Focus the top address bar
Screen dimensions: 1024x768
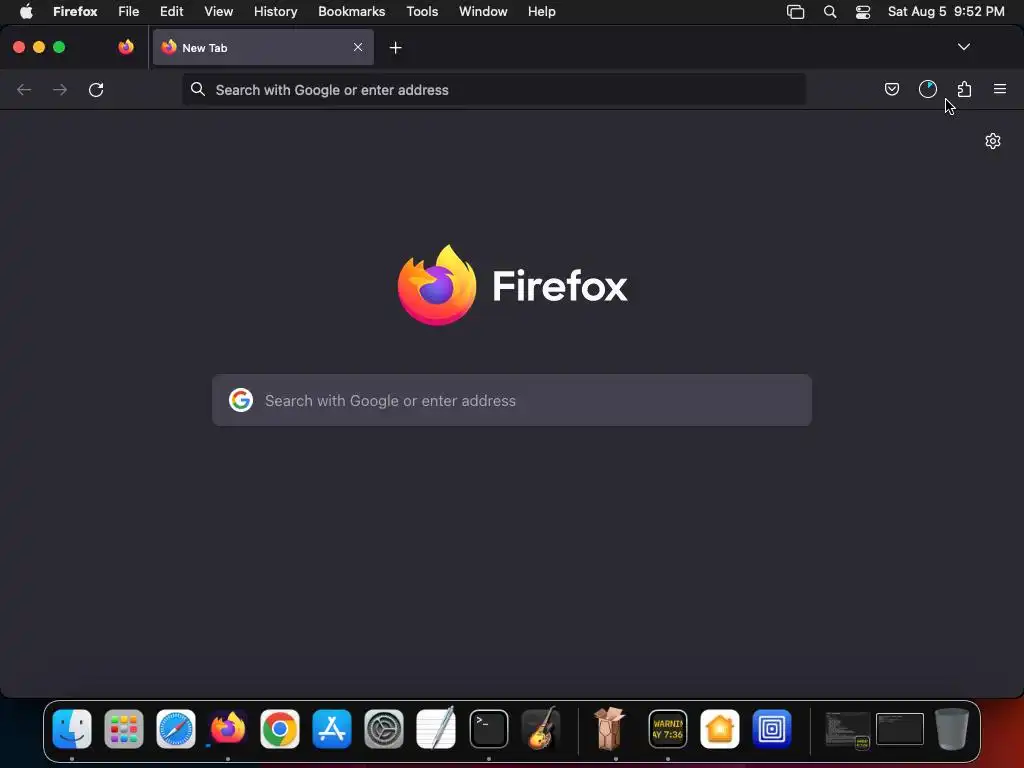494,90
